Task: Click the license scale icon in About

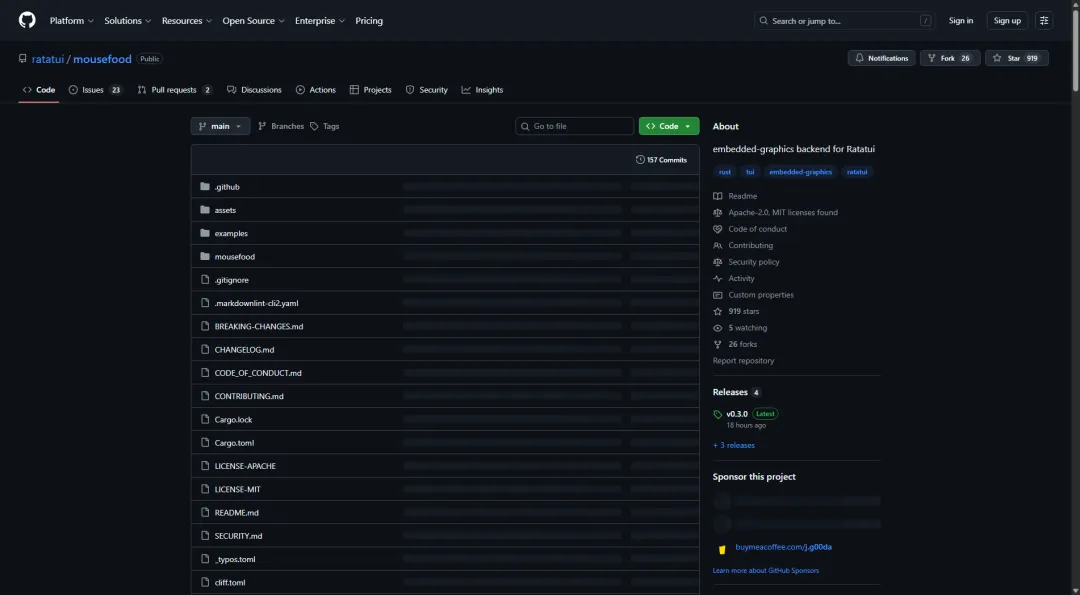Action: tap(718, 213)
